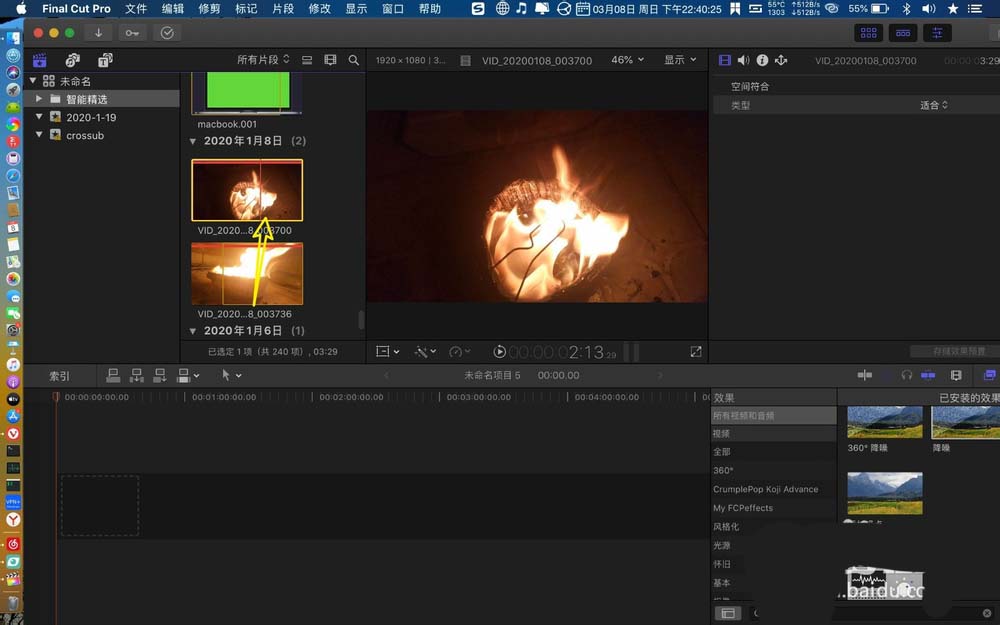Show the Share inspector
The image size is (1000, 625).
click(x=781, y=60)
